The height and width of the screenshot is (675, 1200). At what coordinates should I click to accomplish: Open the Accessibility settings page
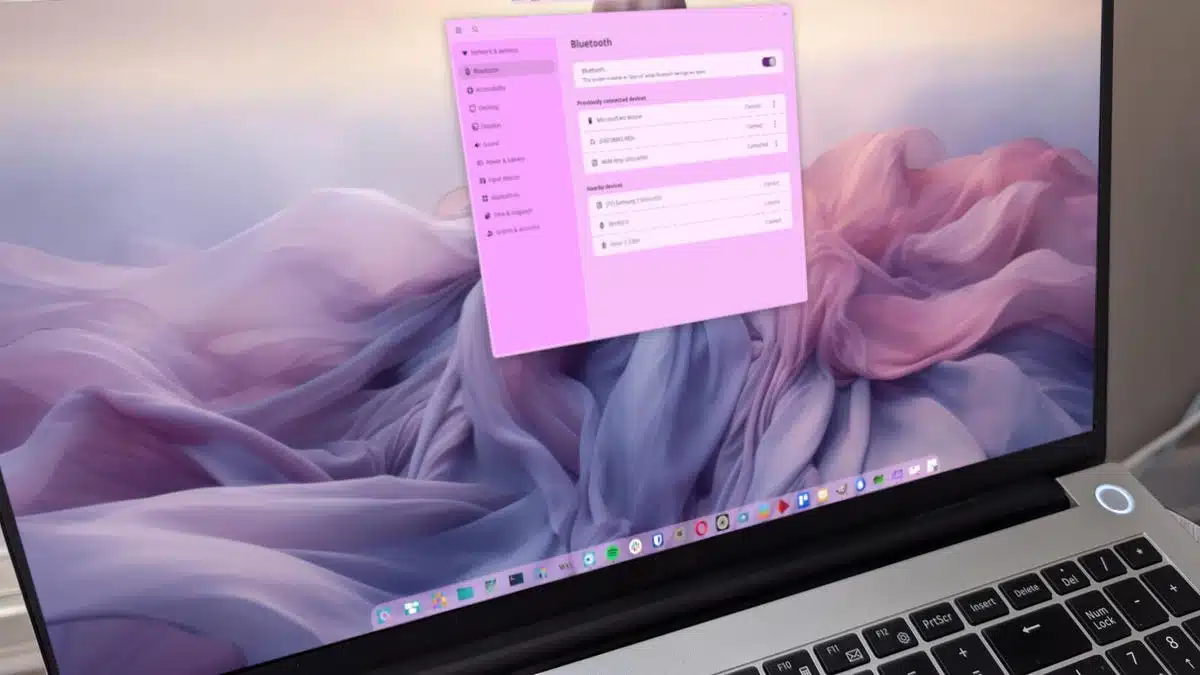pos(486,89)
